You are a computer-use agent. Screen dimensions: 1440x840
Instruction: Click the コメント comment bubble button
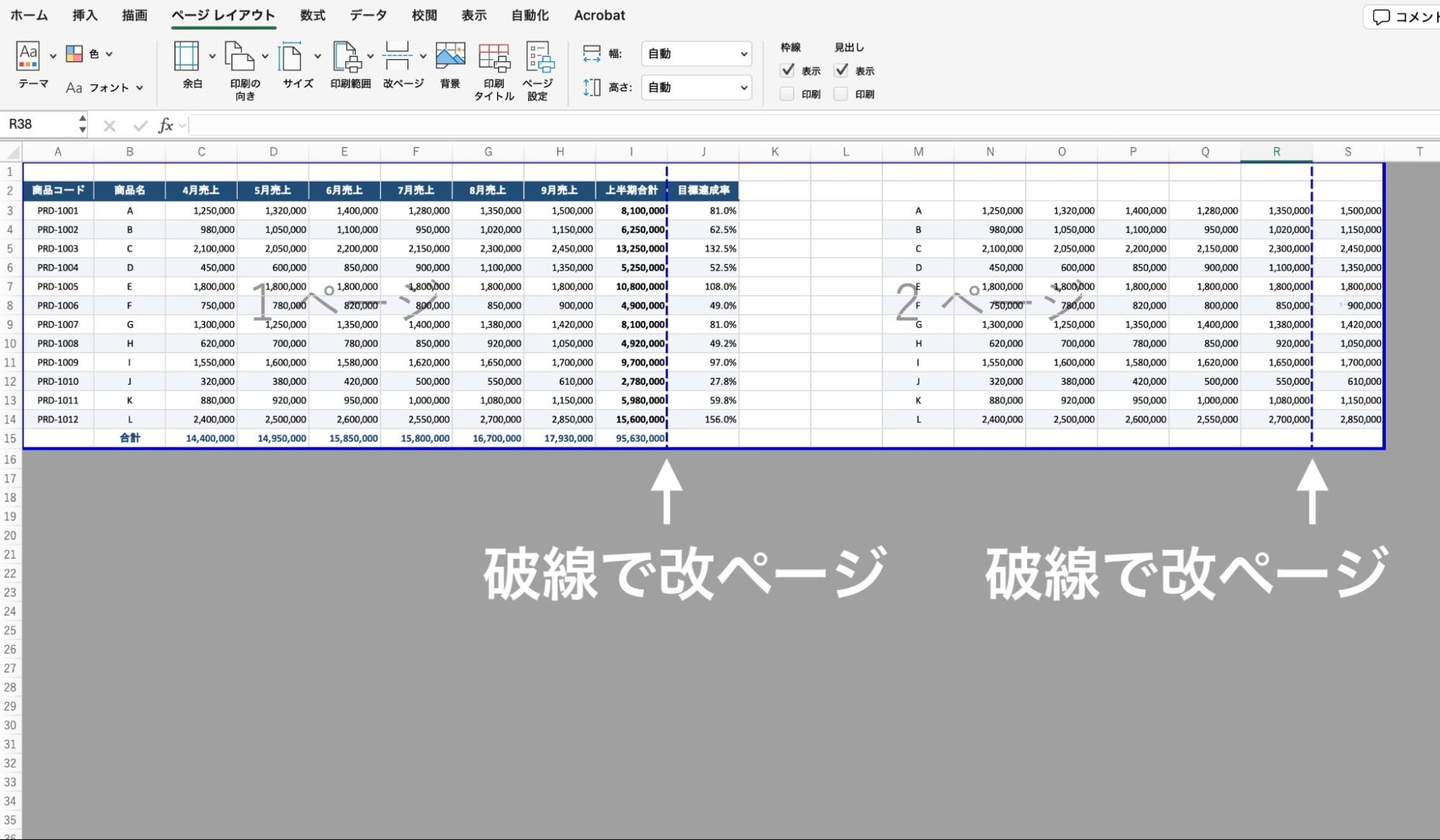tap(1402, 17)
